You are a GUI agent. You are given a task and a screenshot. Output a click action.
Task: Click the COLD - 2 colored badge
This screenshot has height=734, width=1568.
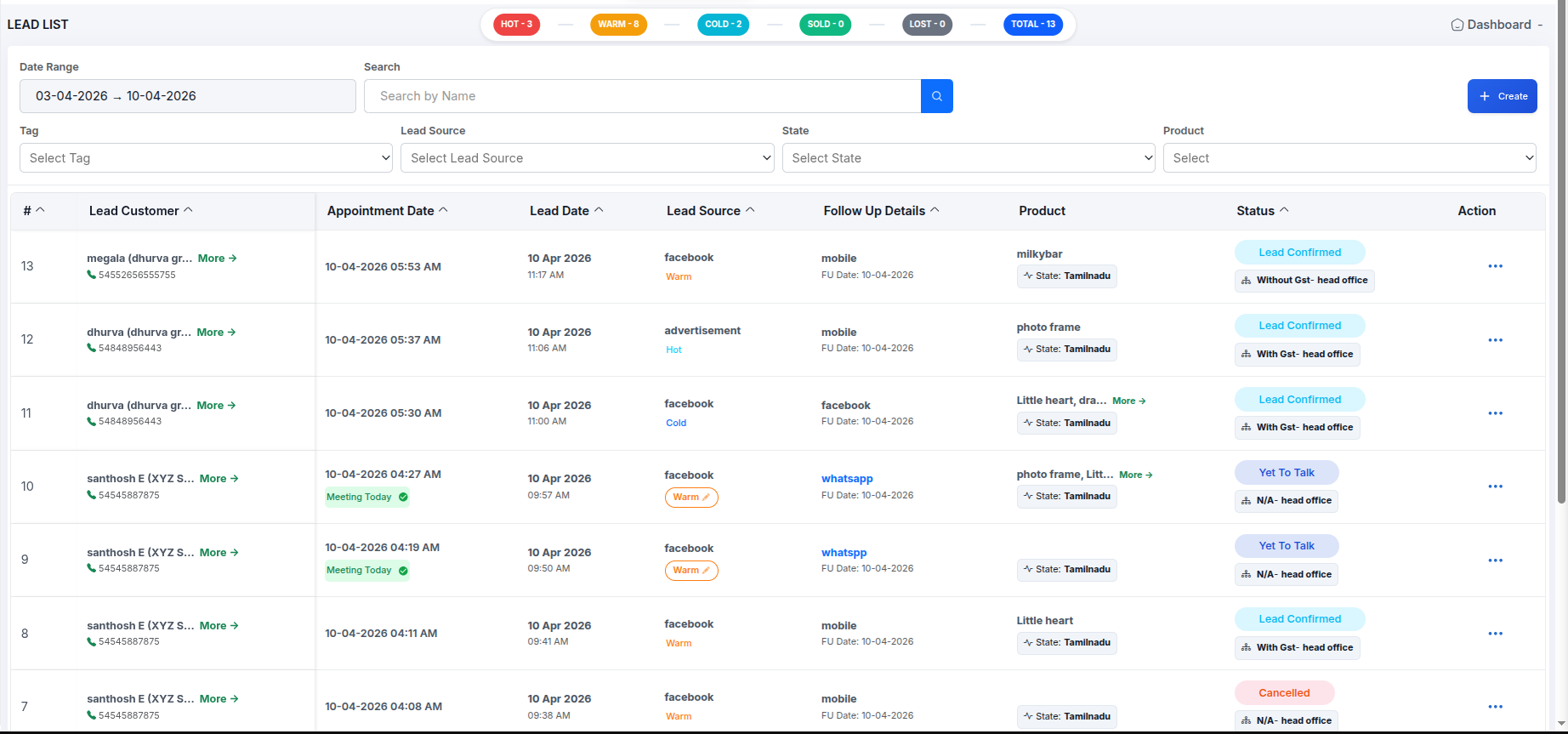pos(723,25)
